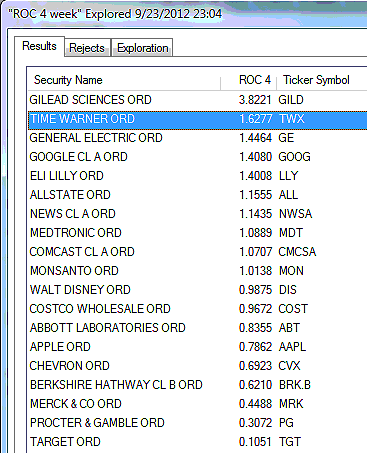This screenshot has width=367, height=453.
Task: Click the AAPL ticker symbol
Action: 292,347
